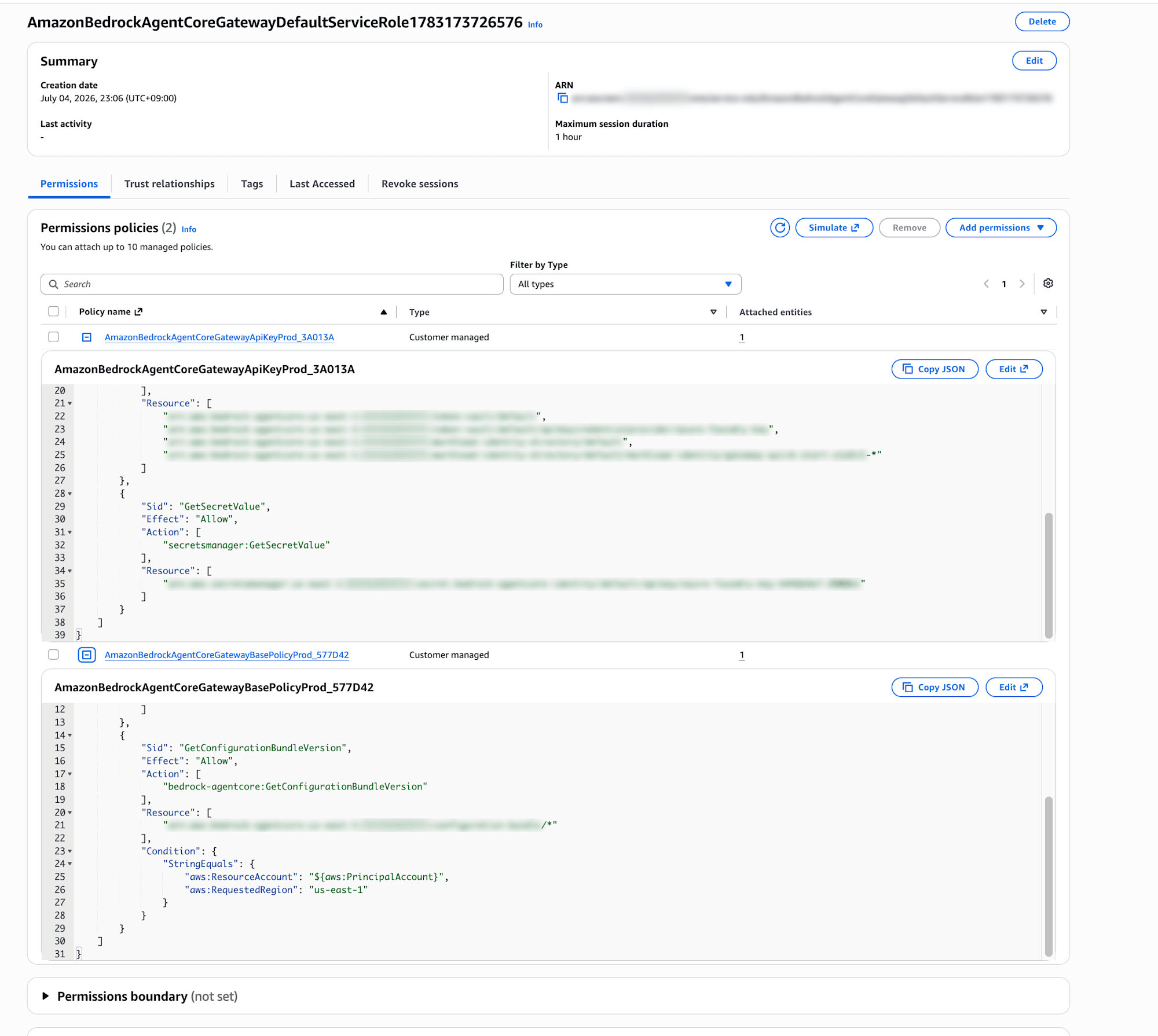Open the Last Accessed tab
This screenshot has width=1158, height=1036.
pyautogui.click(x=322, y=184)
